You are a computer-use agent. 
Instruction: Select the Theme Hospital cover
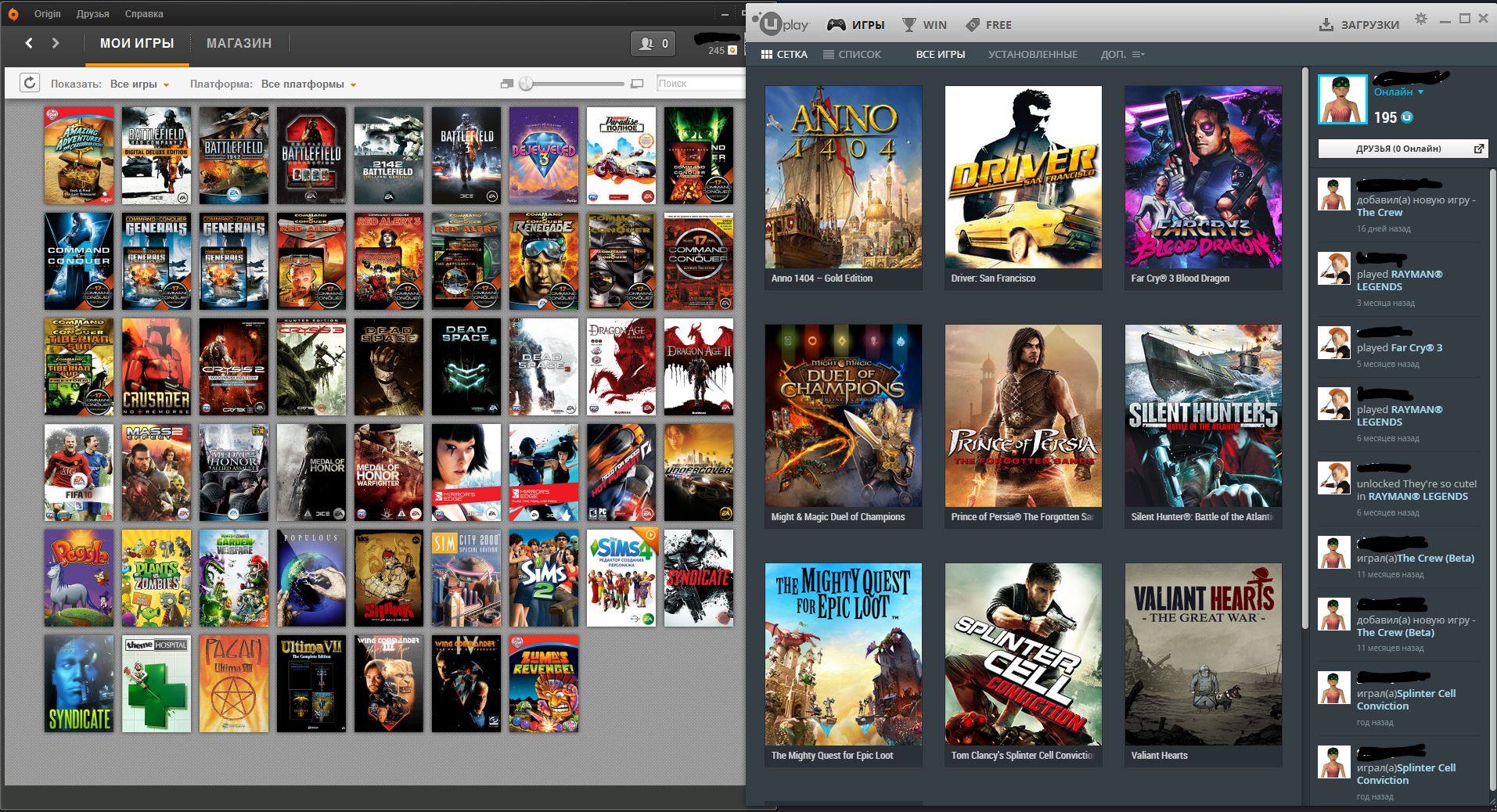[x=157, y=684]
